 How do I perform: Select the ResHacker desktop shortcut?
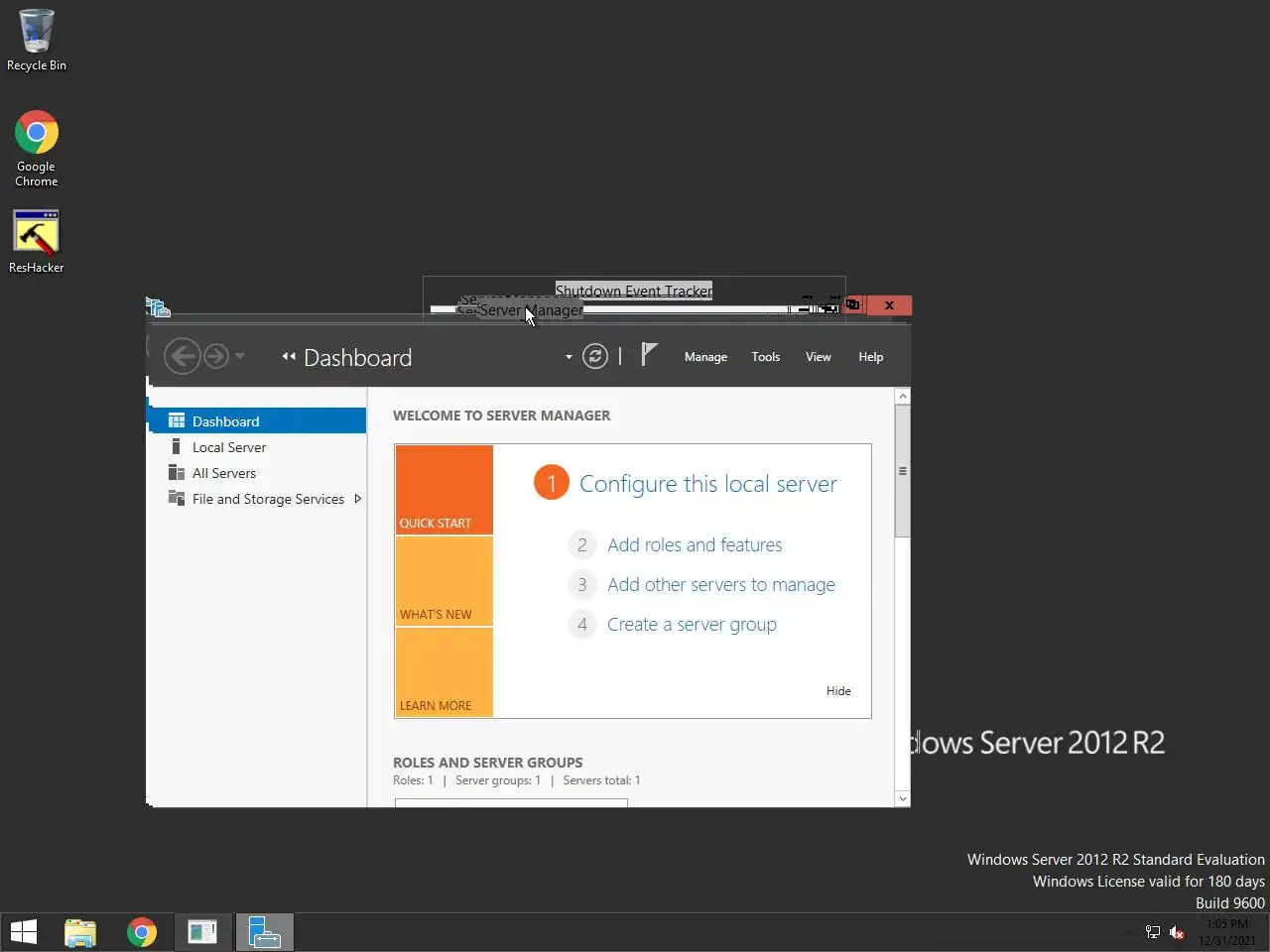point(37,241)
